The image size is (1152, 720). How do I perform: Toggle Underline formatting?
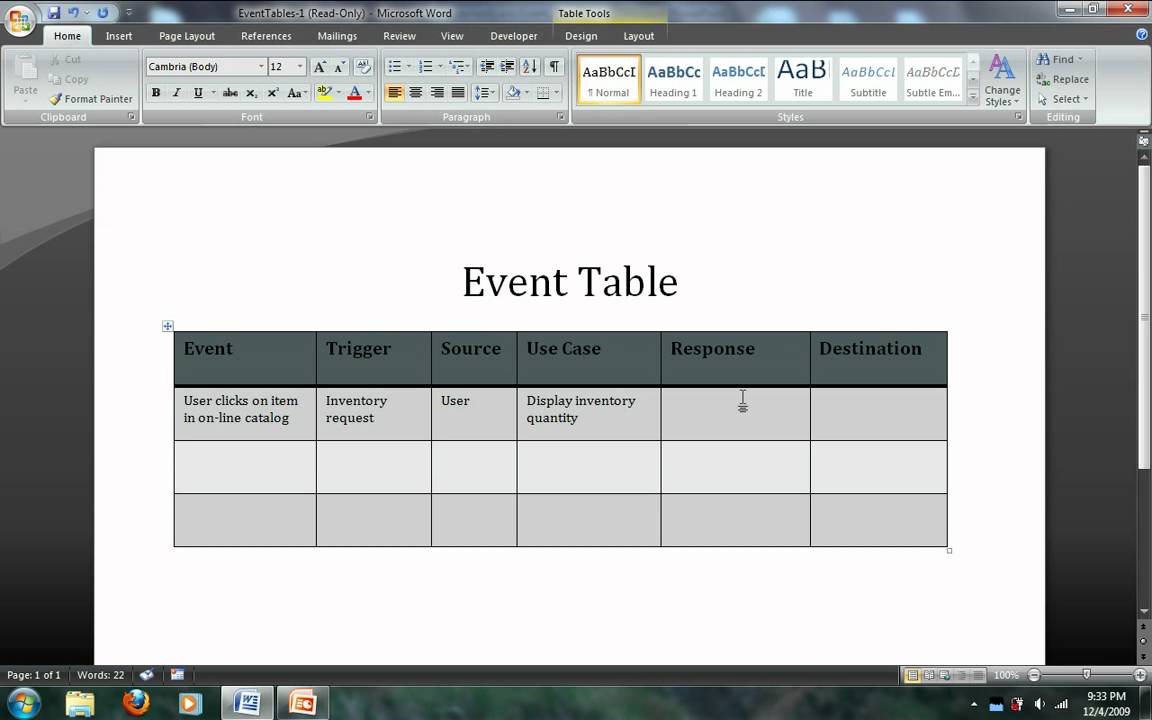tap(198, 93)
